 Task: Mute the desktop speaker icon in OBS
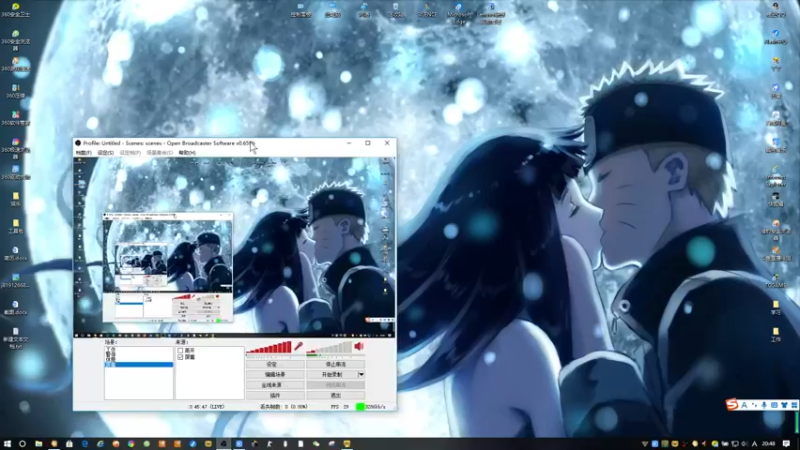(x=359, y=346)
